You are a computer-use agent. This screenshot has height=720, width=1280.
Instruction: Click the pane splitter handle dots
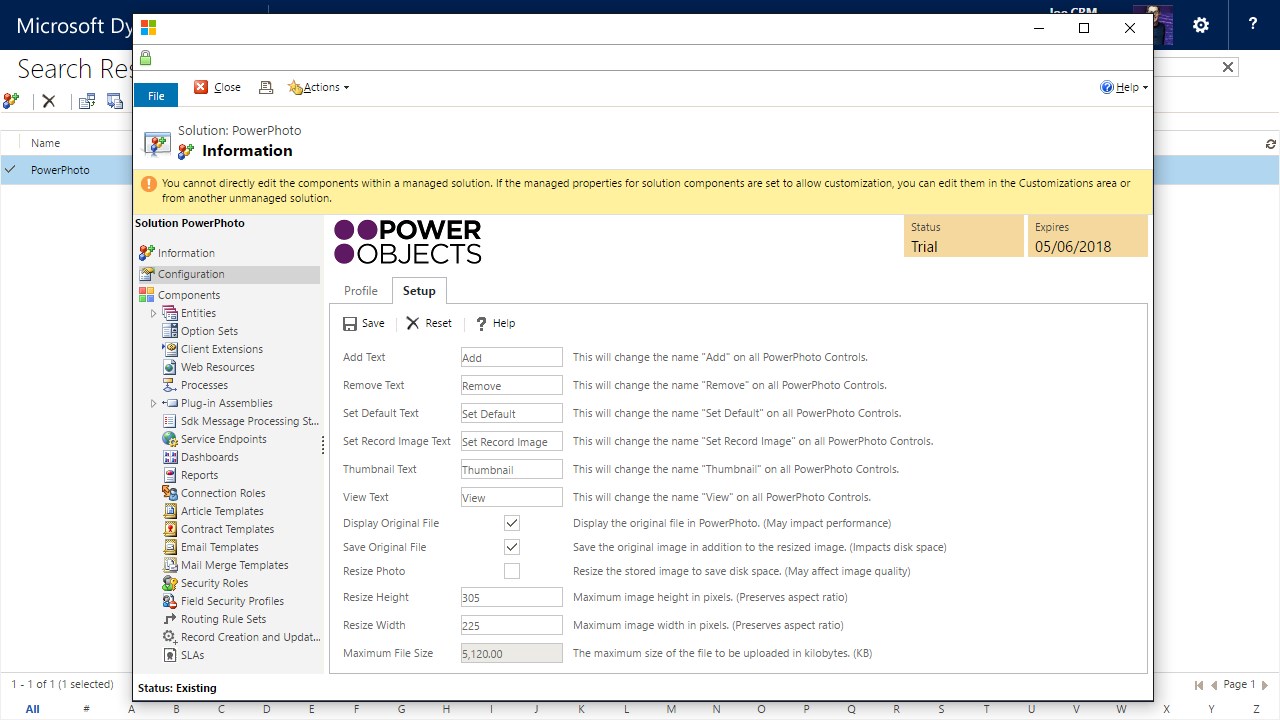(323, 445)
